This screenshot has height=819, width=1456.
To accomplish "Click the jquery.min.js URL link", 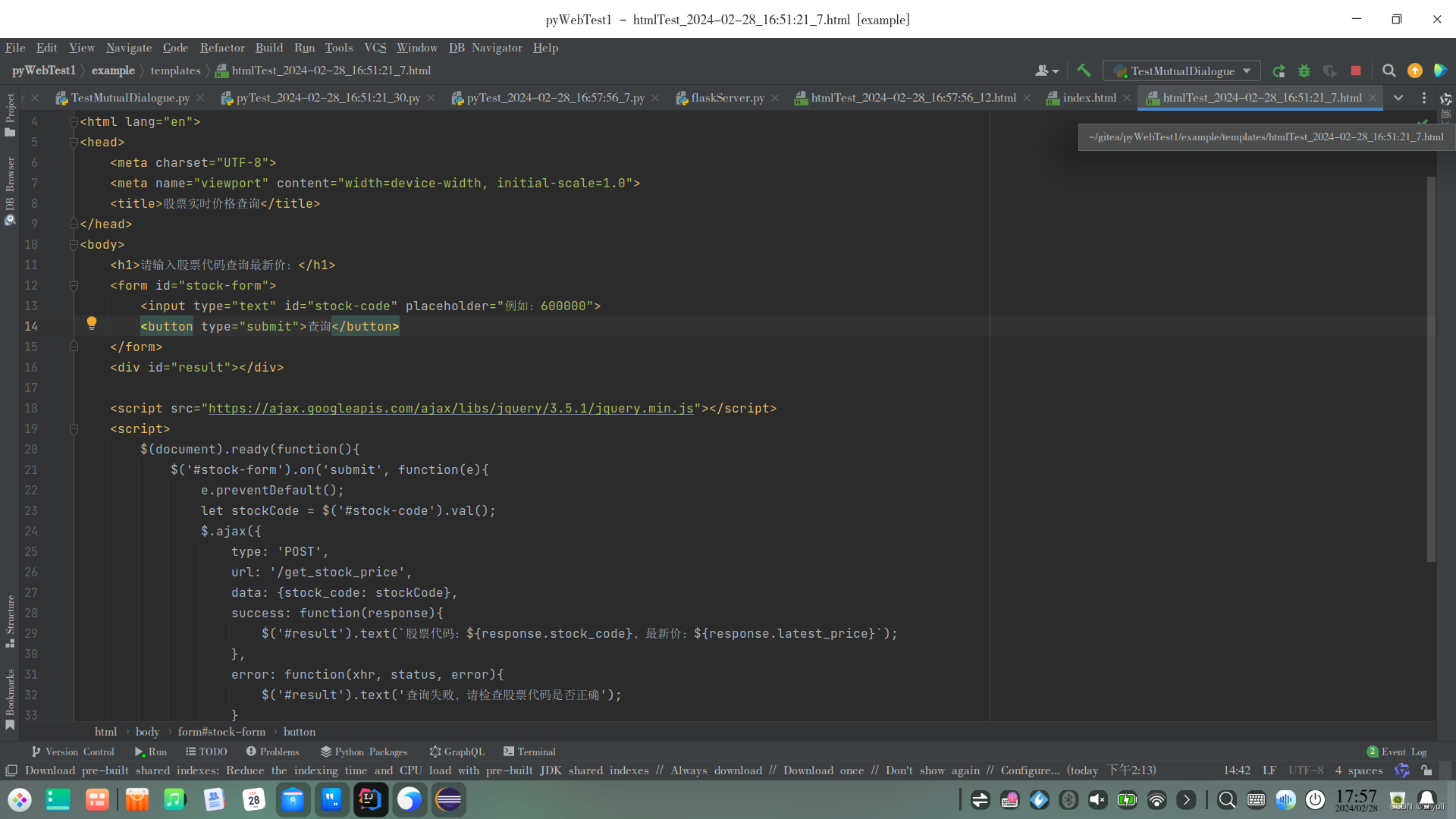I will click(451, 408).
